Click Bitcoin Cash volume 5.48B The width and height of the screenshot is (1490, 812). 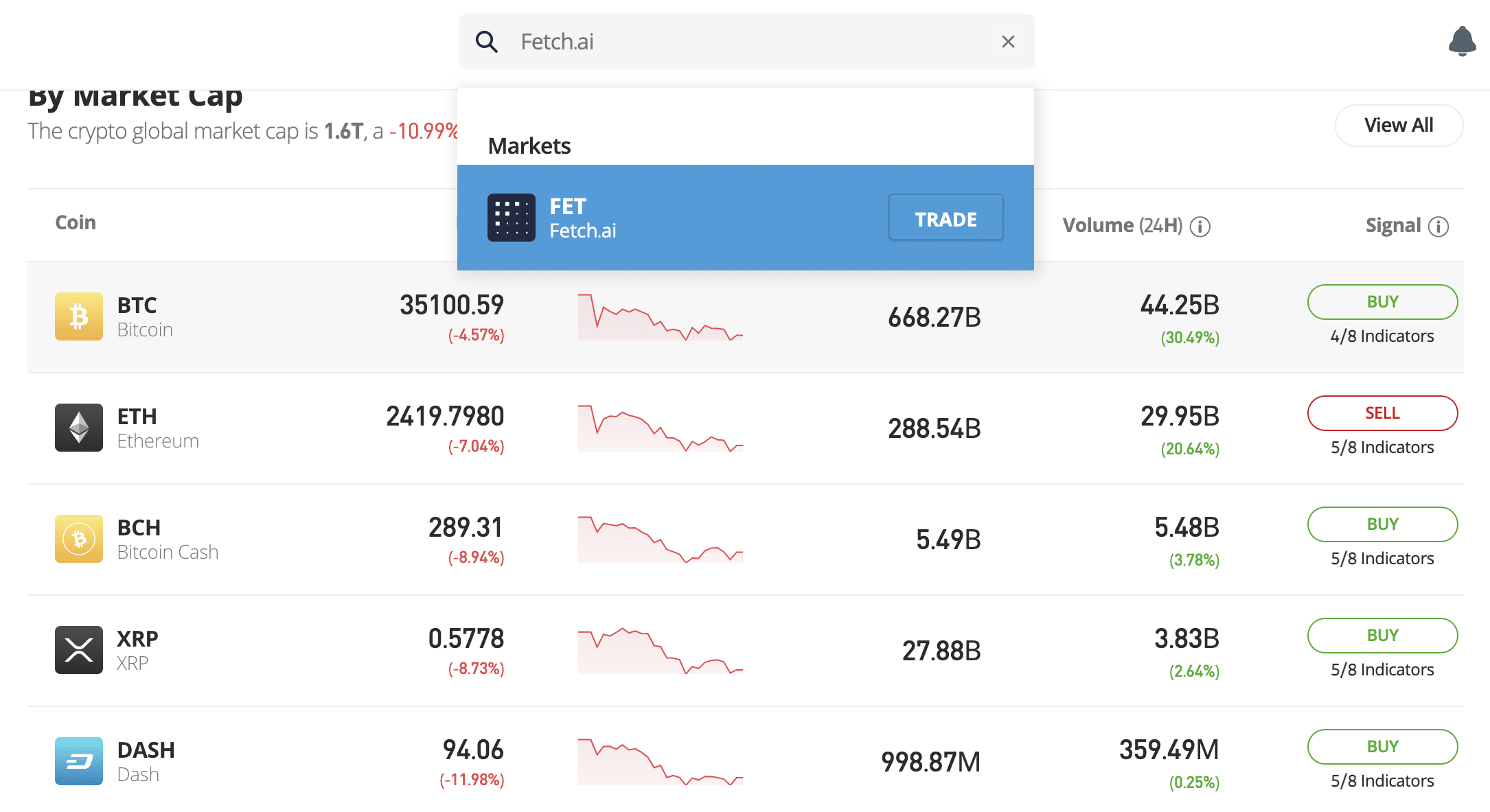click(1187, 528)
